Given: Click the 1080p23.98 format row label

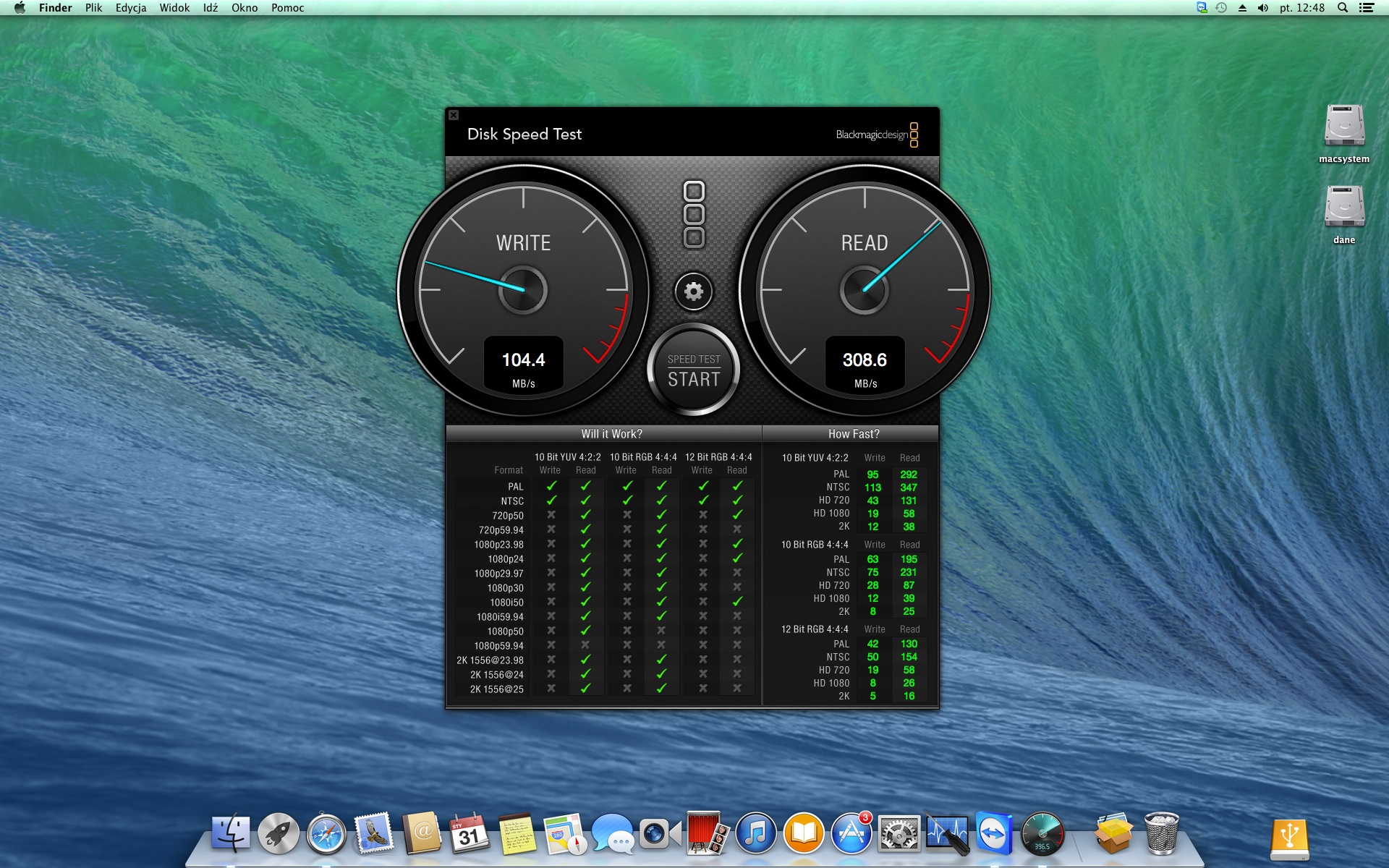Looking at the screenshot, I should [498, 545].
